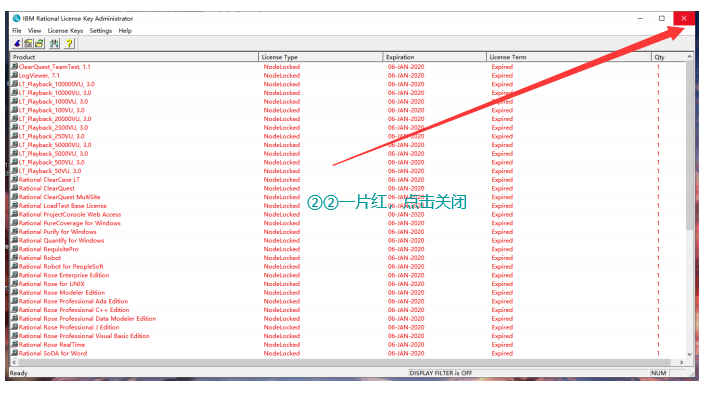Select the Rational Robot row
This screenshot has width=706, height=398.
click(x=348, y=258)
